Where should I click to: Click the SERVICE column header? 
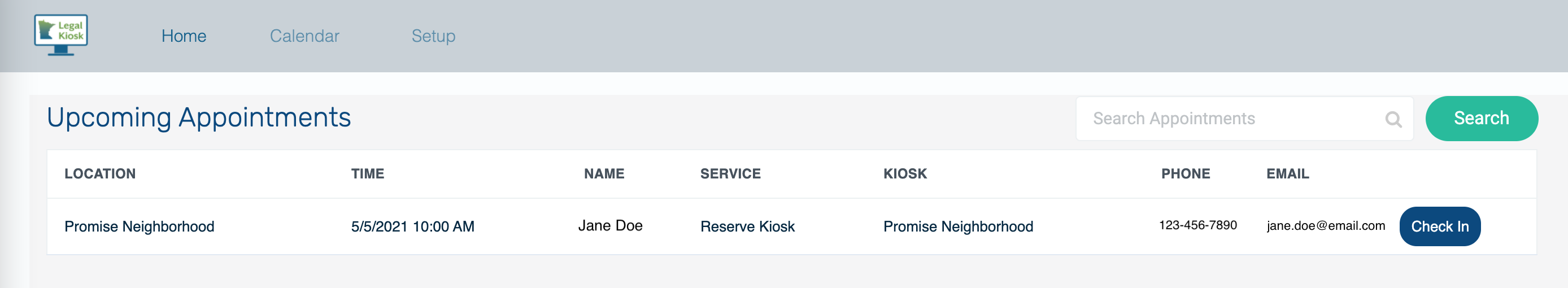730,173
